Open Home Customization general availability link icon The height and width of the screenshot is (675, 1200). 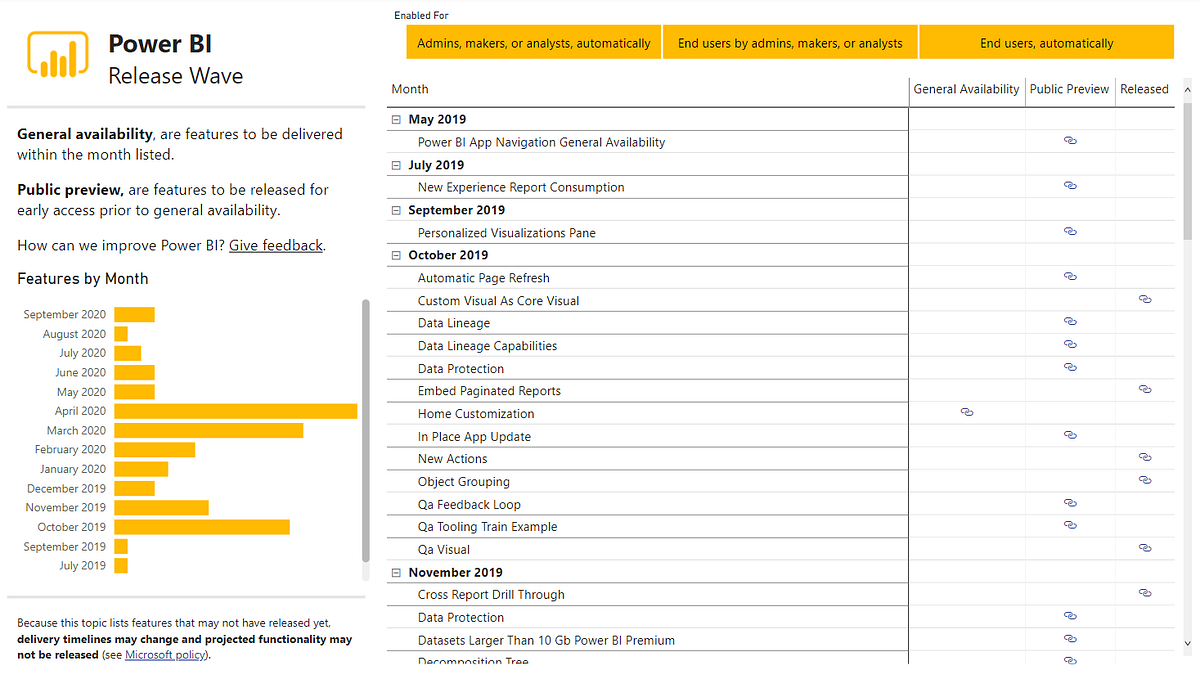click(966, 412)
